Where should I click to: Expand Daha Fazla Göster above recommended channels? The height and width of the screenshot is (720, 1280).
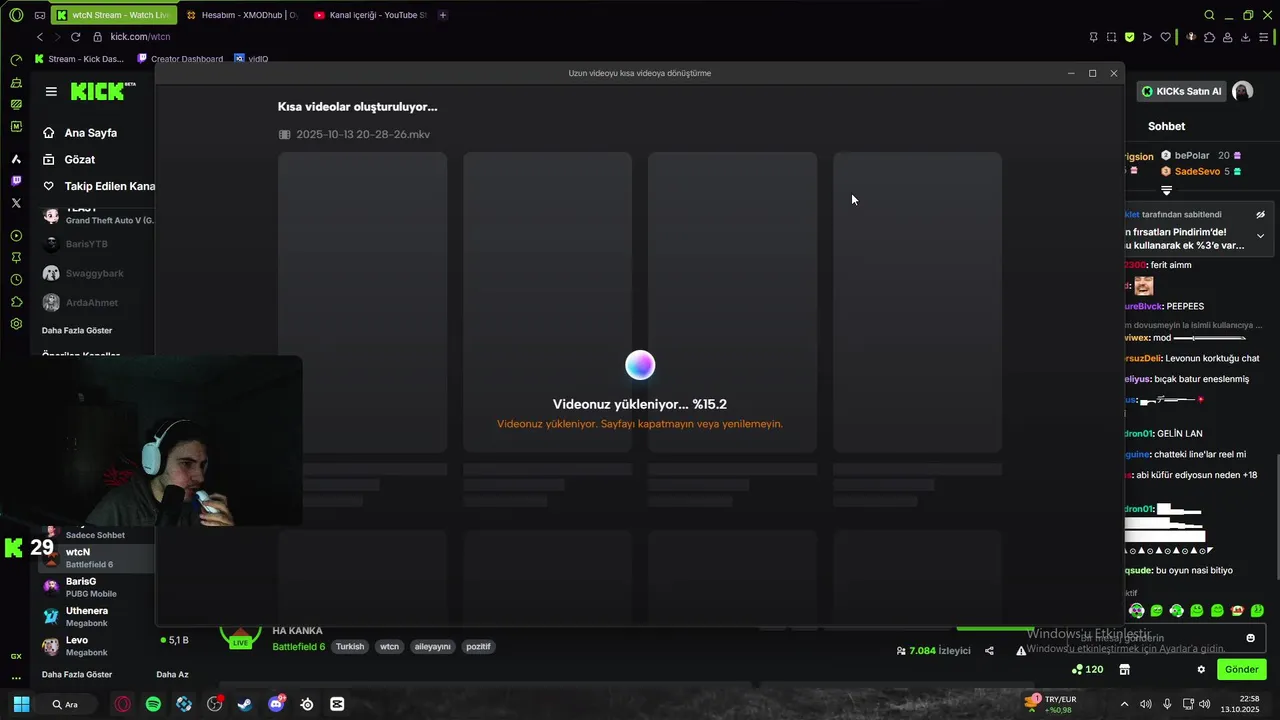(x=77, y=330)
